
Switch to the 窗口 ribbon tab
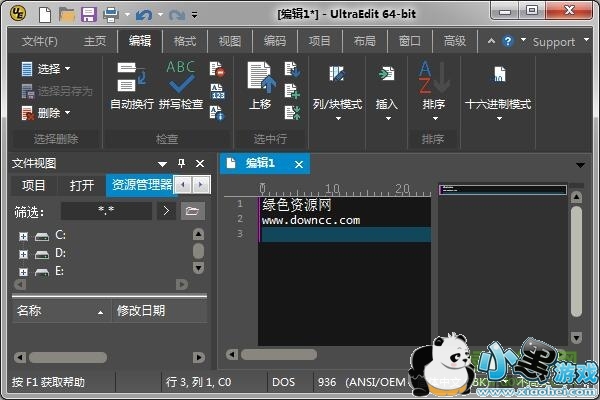click(409, 41)
